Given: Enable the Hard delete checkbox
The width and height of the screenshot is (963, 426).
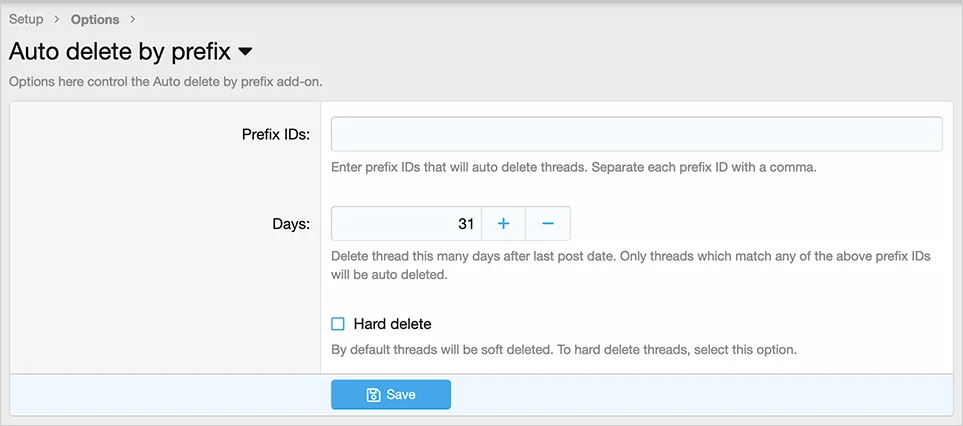Looking at the screenshot, I should (338, 324).
